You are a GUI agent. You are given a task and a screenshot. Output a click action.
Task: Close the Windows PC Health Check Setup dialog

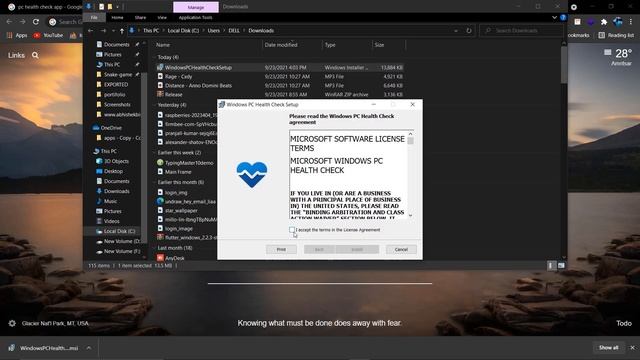(413, 104)
